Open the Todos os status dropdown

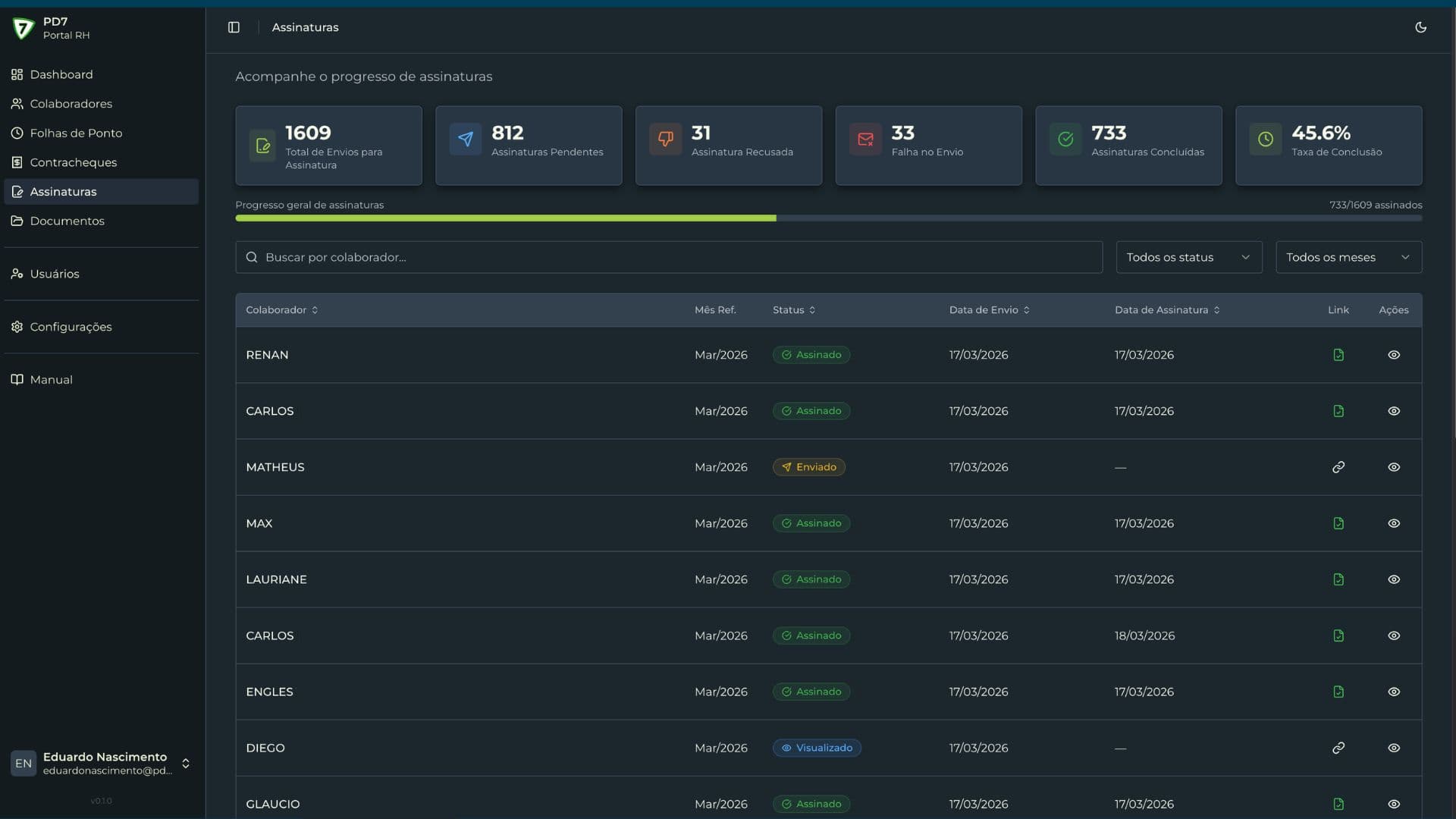coord(1188,257)
